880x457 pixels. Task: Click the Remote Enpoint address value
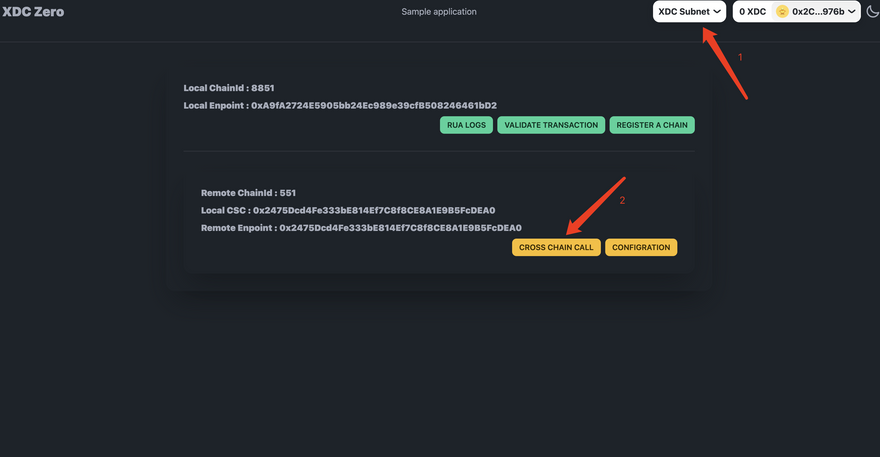[x=400, y=228]
